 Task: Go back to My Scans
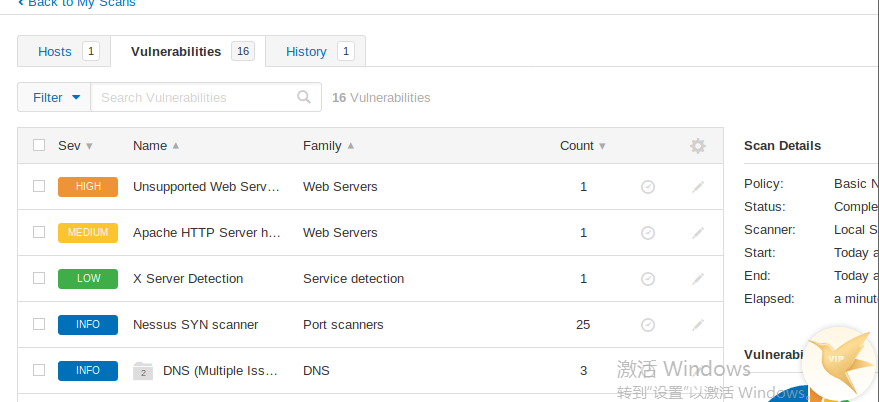[76, 3]
